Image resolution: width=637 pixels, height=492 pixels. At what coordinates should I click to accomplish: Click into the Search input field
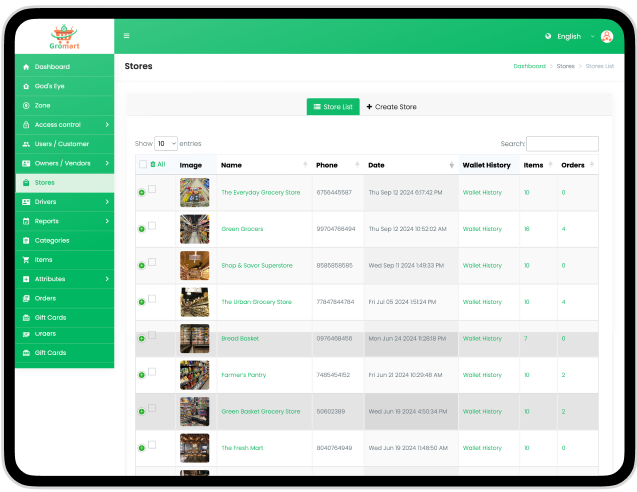click(x=562, y=144)
